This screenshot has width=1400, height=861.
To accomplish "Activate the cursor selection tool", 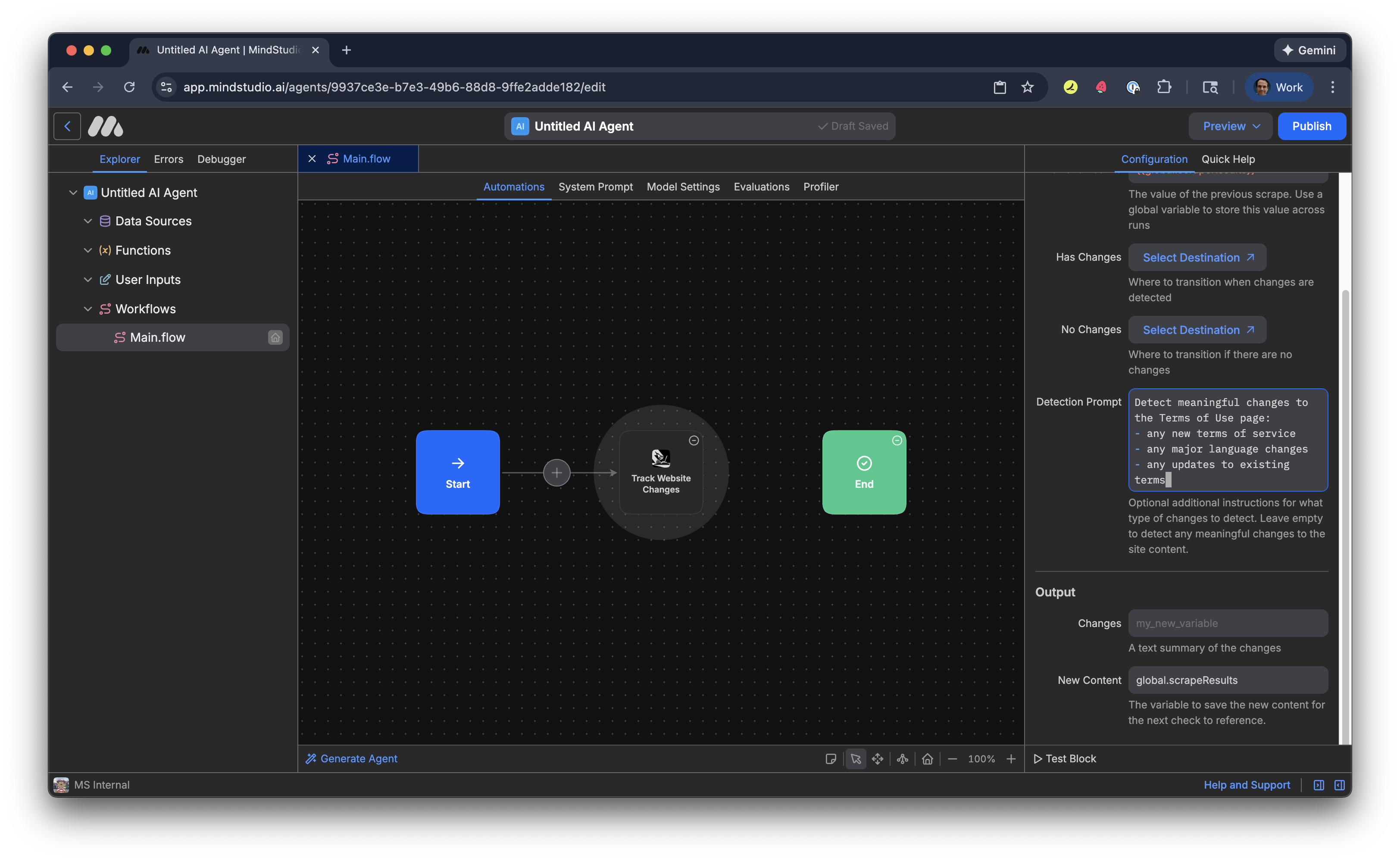I will (x=856, y=758).
